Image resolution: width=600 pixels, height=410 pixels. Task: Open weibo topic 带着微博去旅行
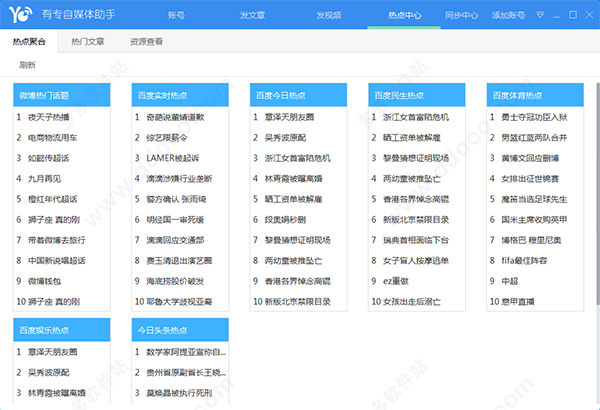pyautogui.click(x=57, y=240)
